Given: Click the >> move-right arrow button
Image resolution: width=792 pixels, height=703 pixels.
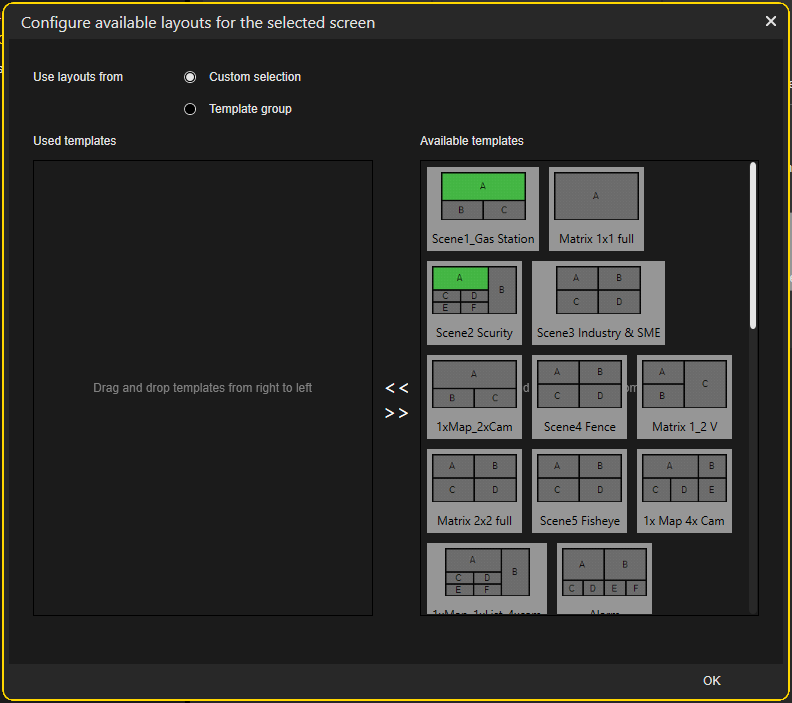Looking at the screenshot, I should point(397,413).
